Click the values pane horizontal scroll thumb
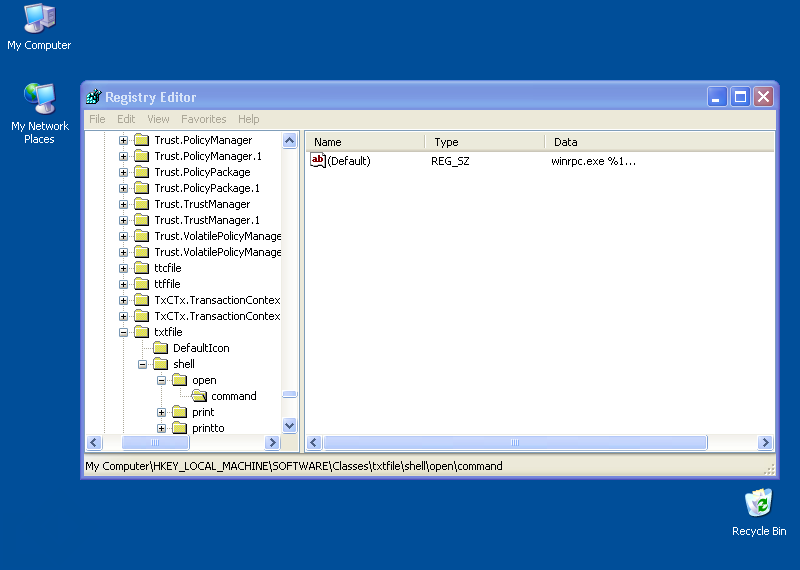Screen dimensions: 800x570 click(515, 442)
